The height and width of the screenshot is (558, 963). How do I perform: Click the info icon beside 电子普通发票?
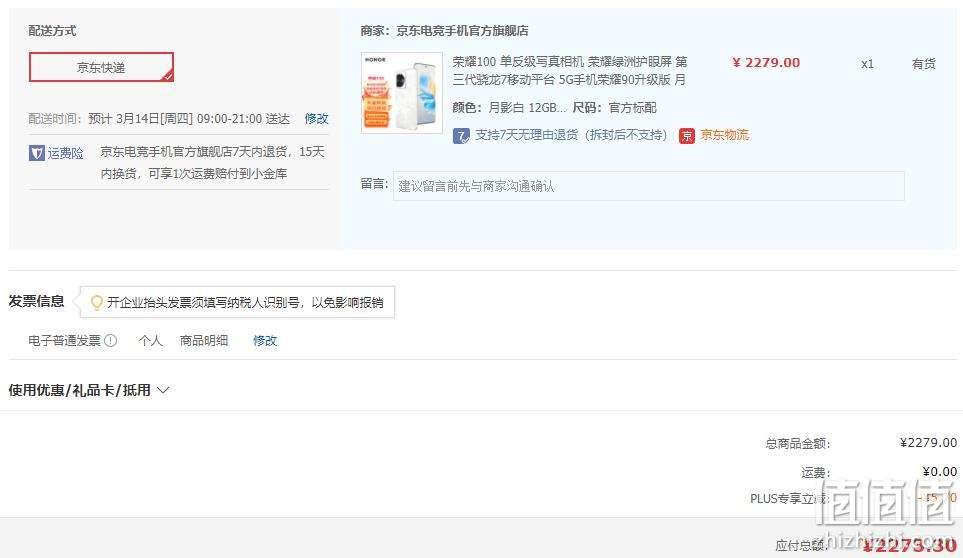pos(111,340)
